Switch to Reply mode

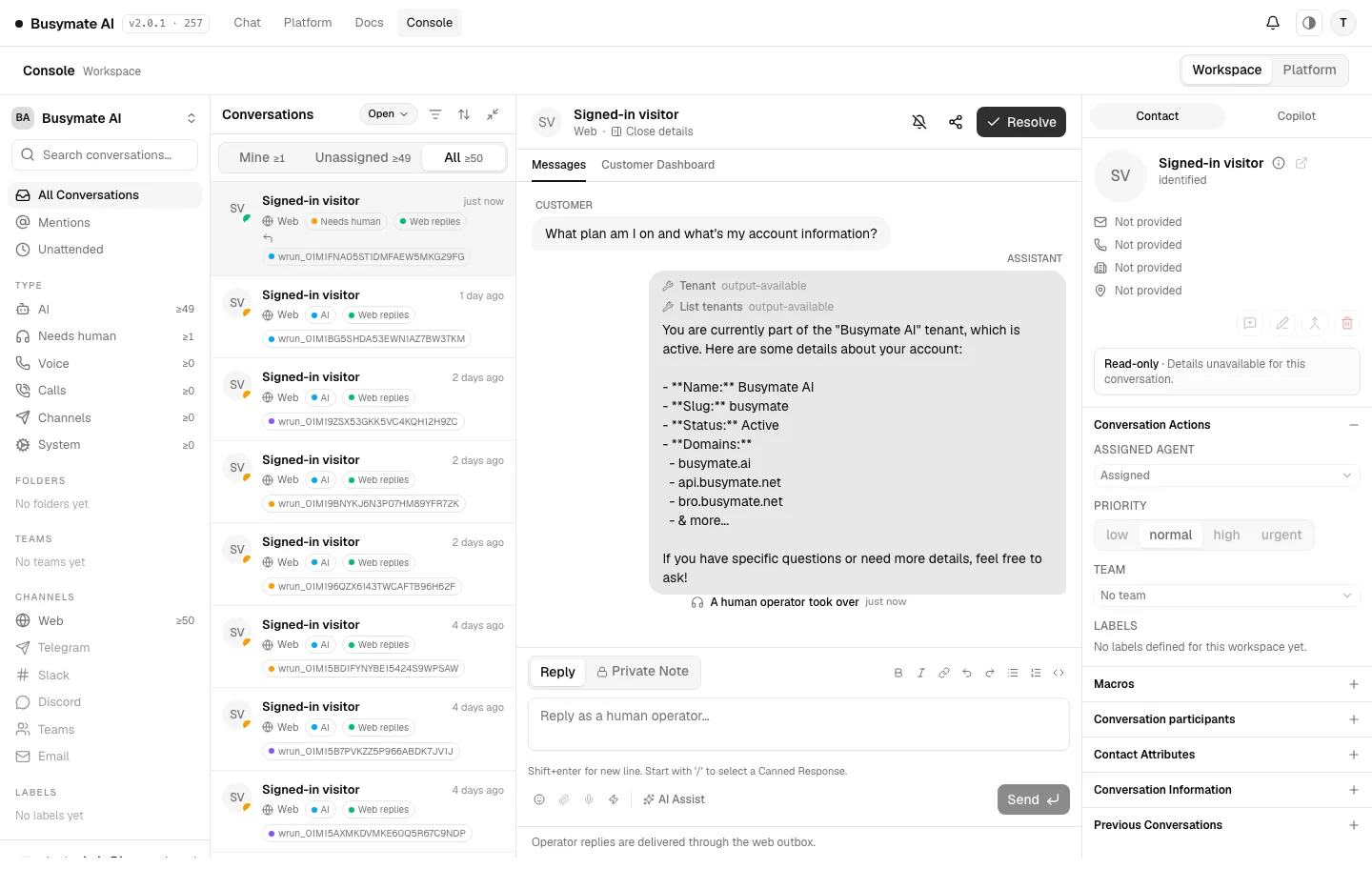coord(557,672)
